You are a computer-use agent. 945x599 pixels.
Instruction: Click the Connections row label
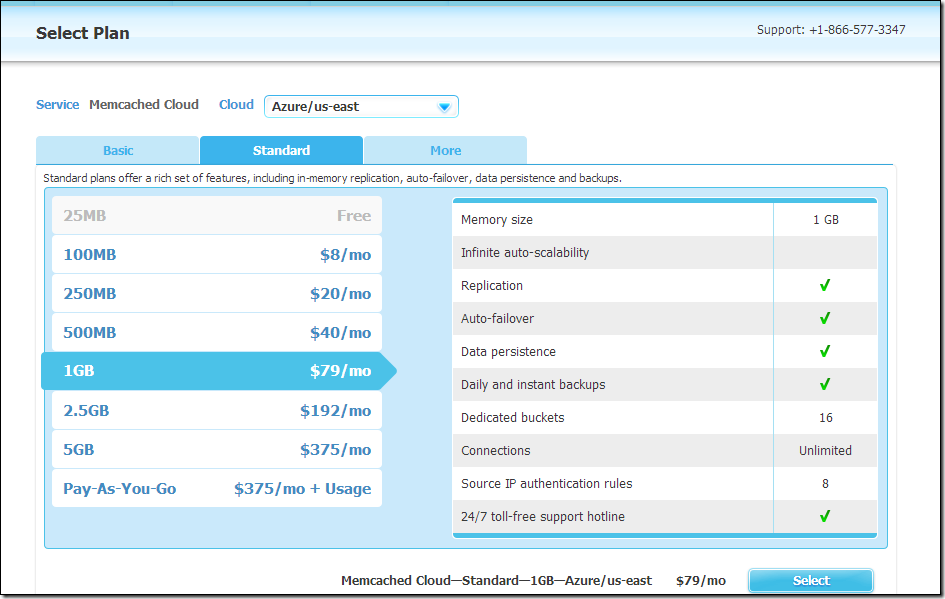click(495, 451)
